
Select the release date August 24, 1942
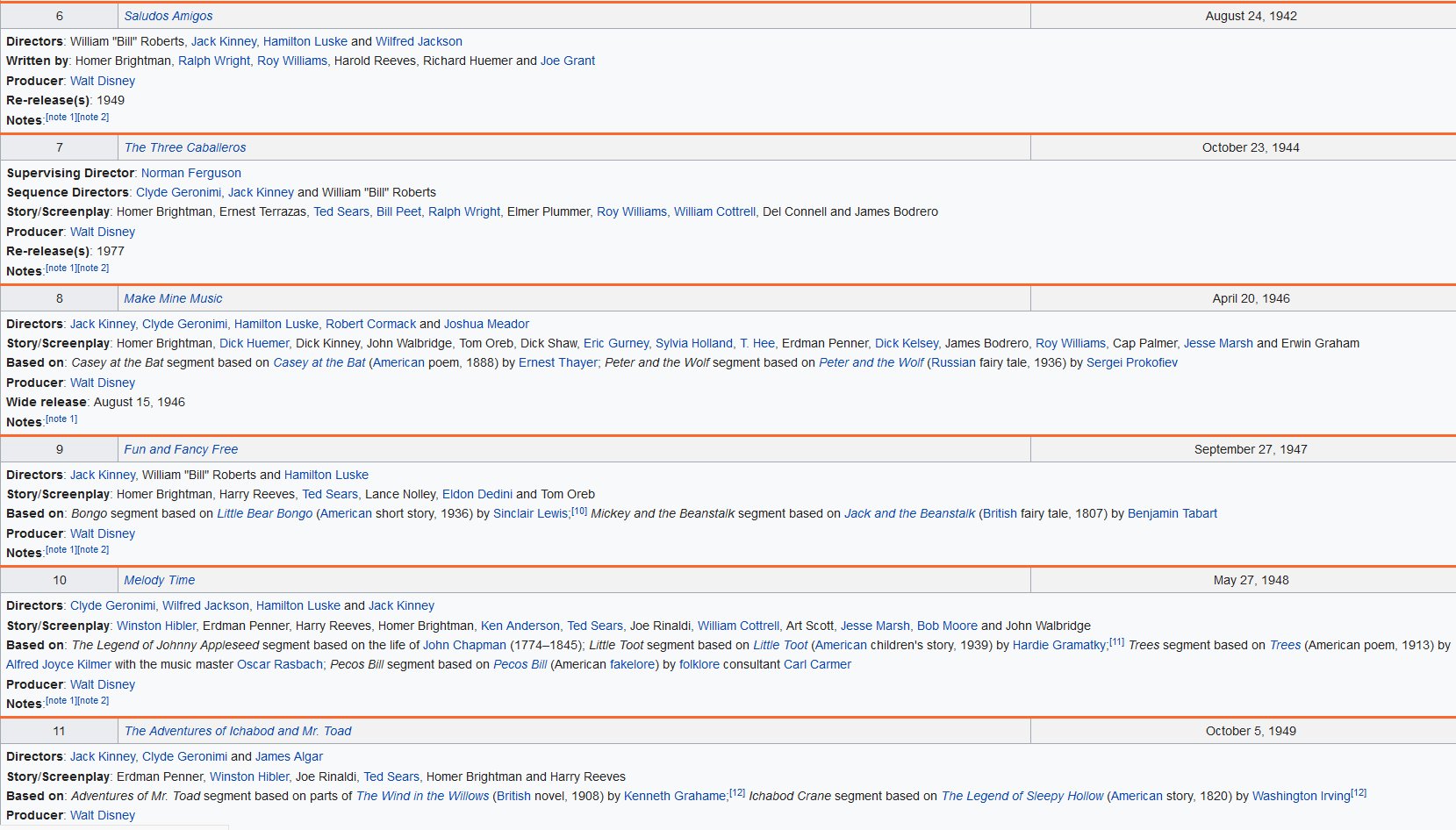coord(1251,16)
